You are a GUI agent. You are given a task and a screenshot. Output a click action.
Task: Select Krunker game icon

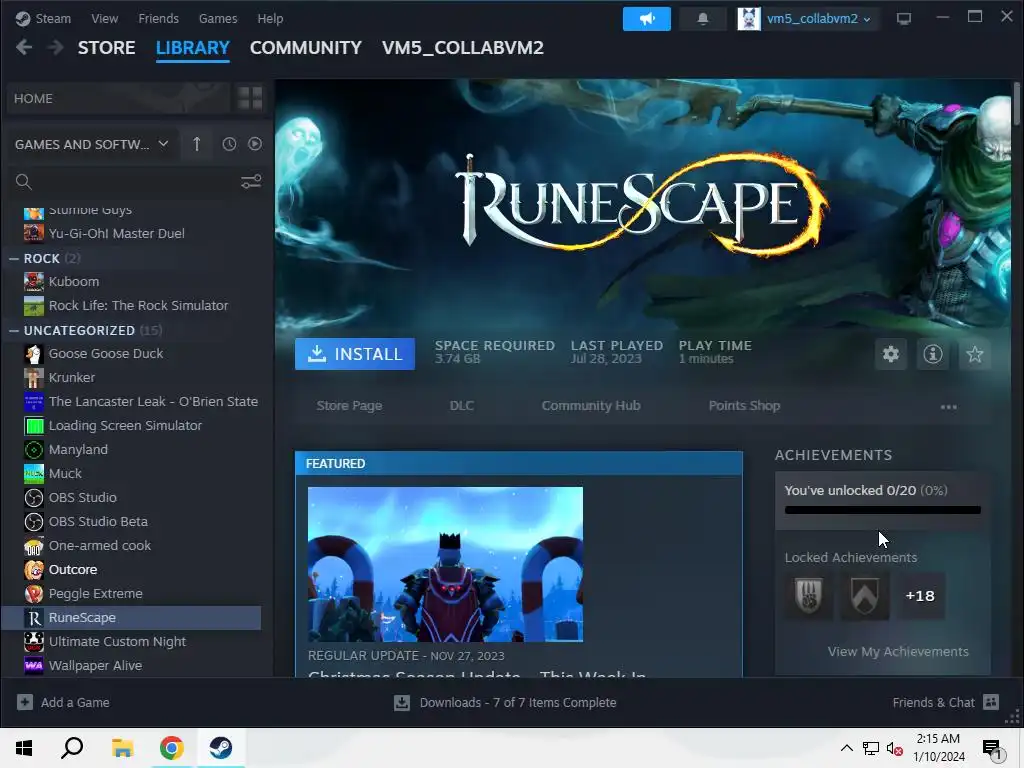34,377
